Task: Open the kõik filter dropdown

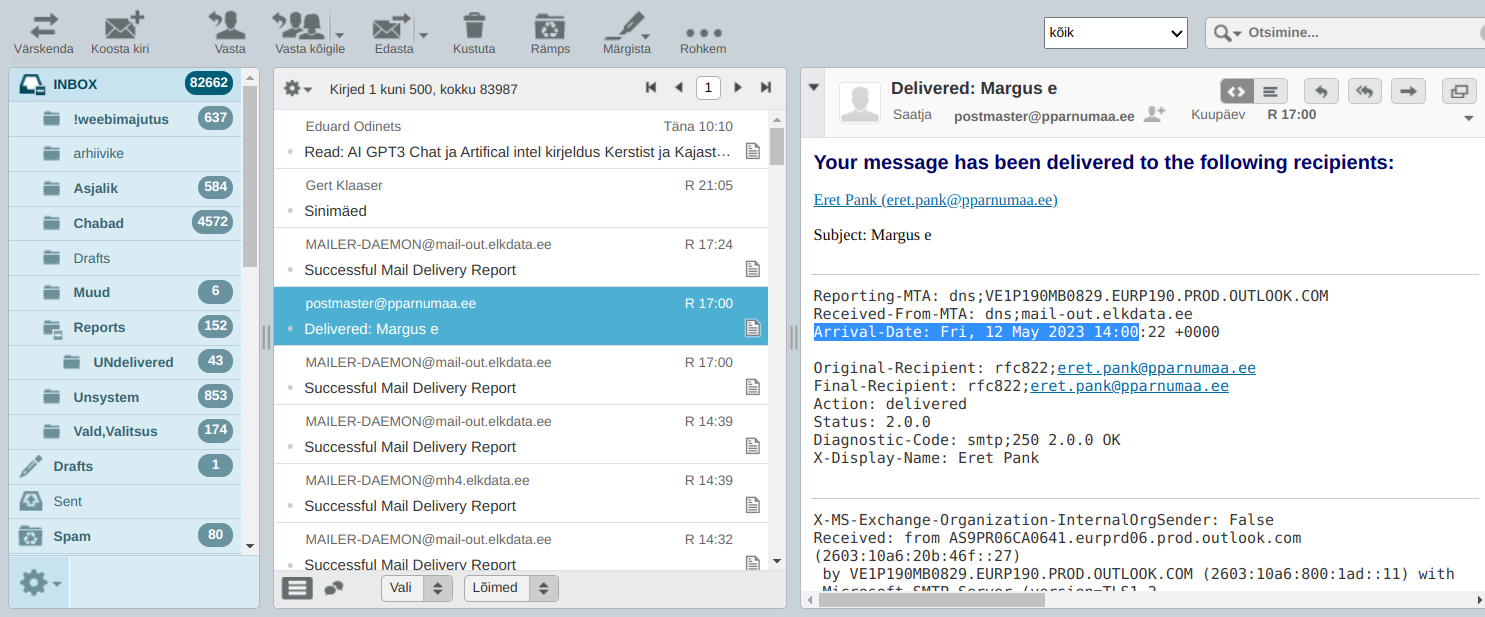Action: (1115, 33)
